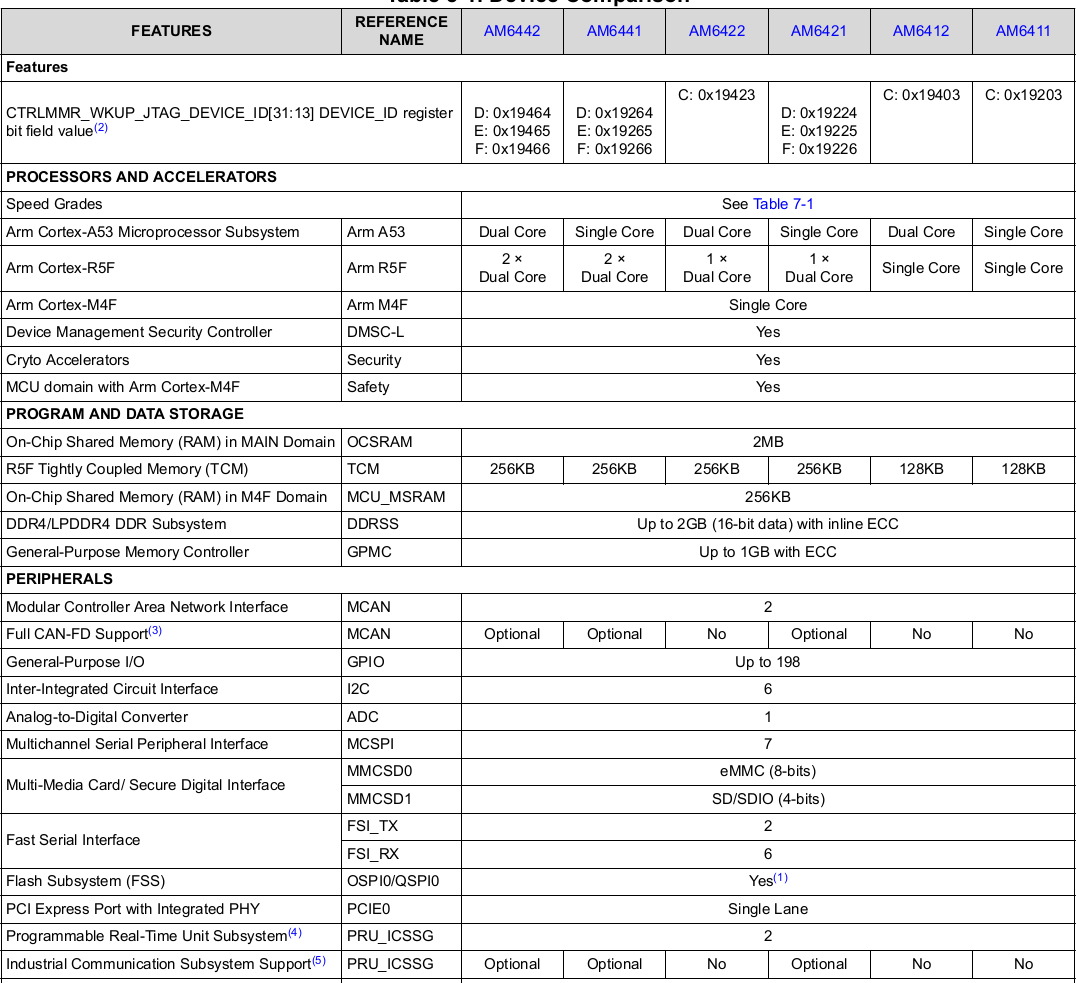This screenshot has width=1076, height=983.
Task: Open the AM6411 device link
Action: (x=1023, y=31)
